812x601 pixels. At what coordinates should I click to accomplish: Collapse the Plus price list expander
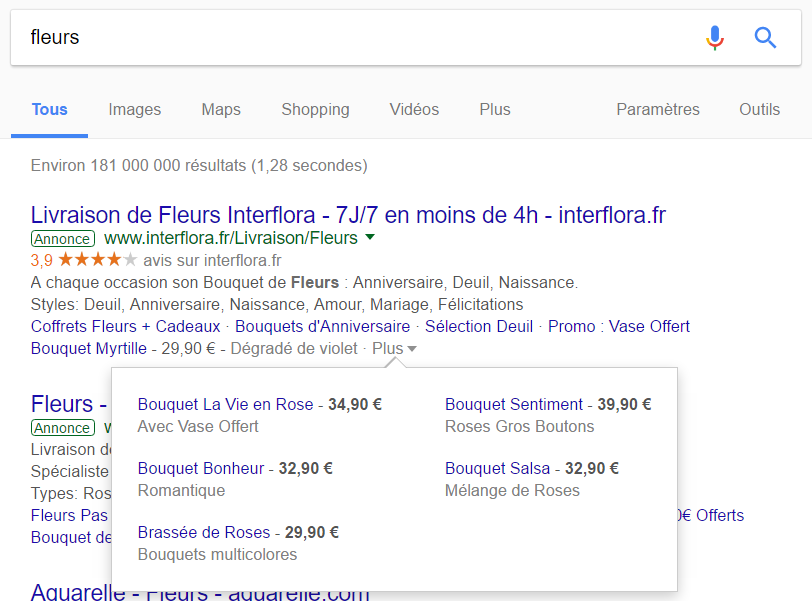pyautogui.click(x=394, y=348)
